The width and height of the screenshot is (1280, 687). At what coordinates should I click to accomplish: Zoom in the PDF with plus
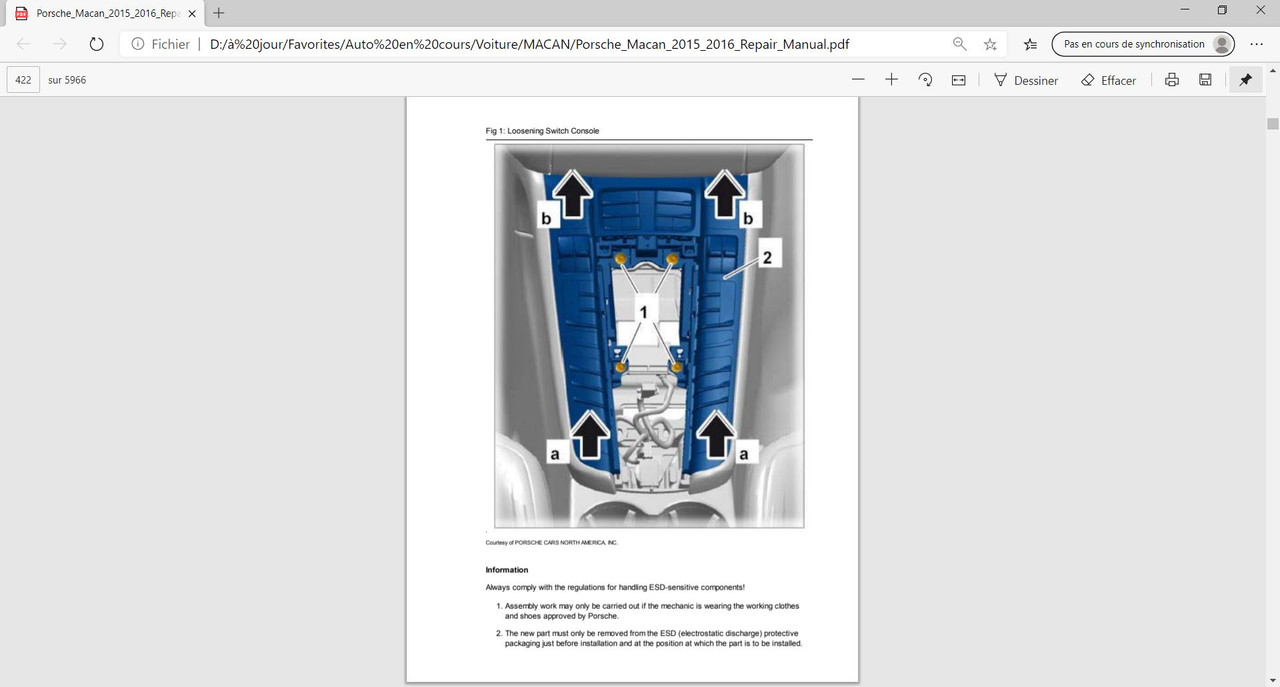[x=891, y=80]
